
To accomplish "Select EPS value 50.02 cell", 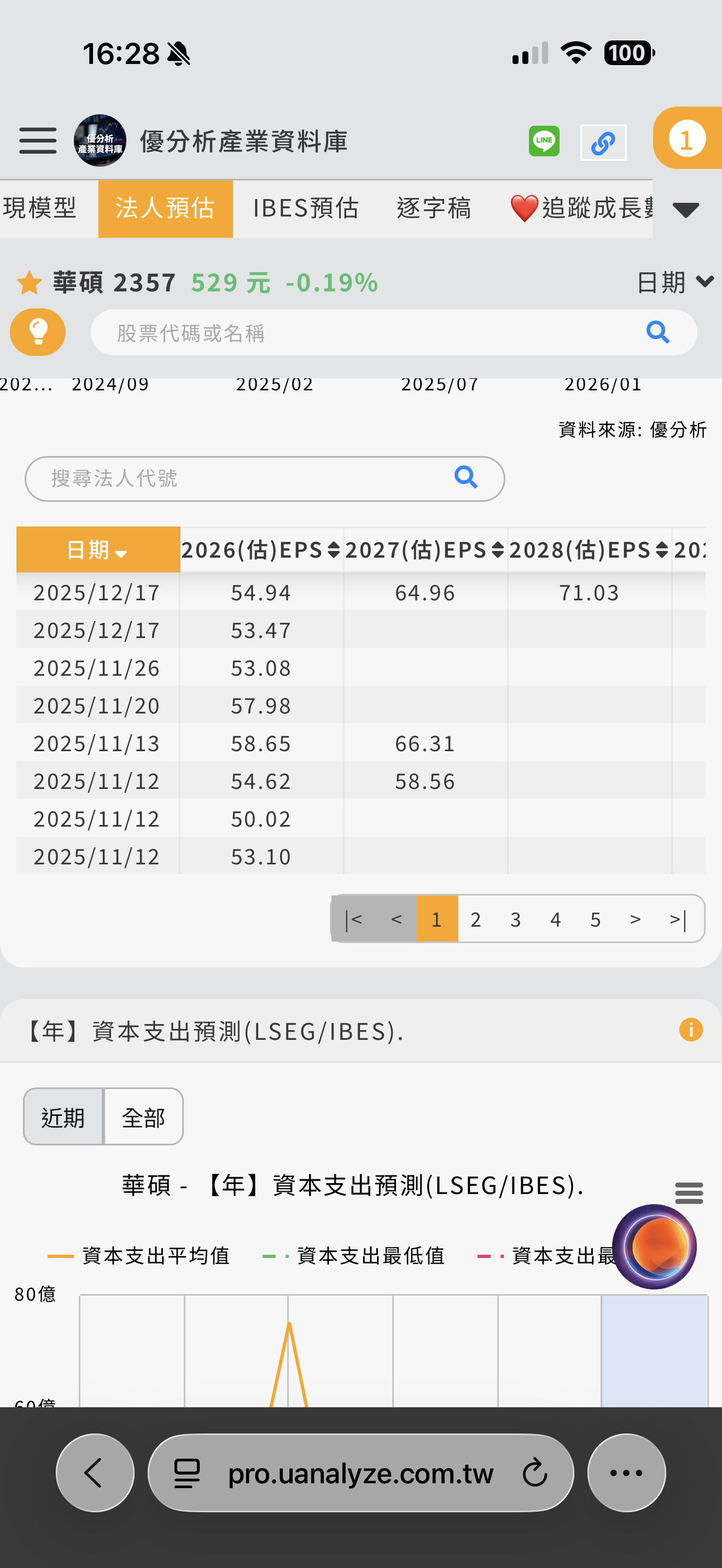I will 261,818.
